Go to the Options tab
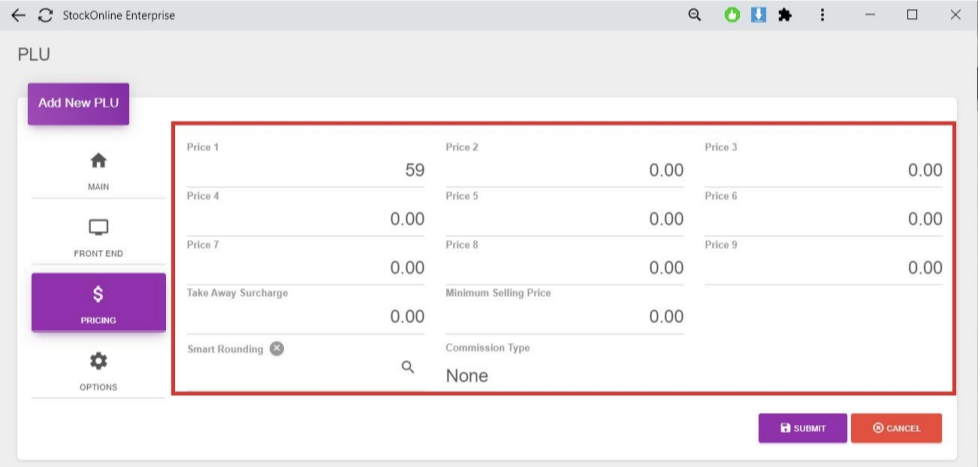 click(98, 370)
